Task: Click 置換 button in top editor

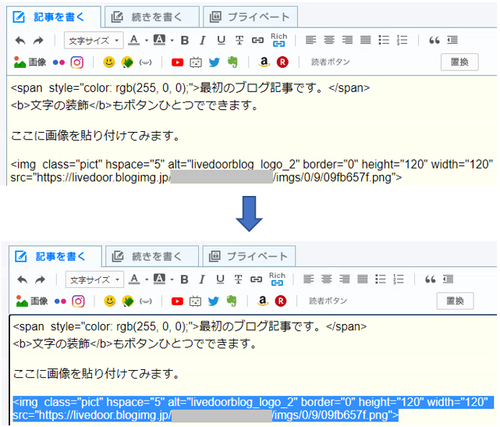Action: coord(459,62)
